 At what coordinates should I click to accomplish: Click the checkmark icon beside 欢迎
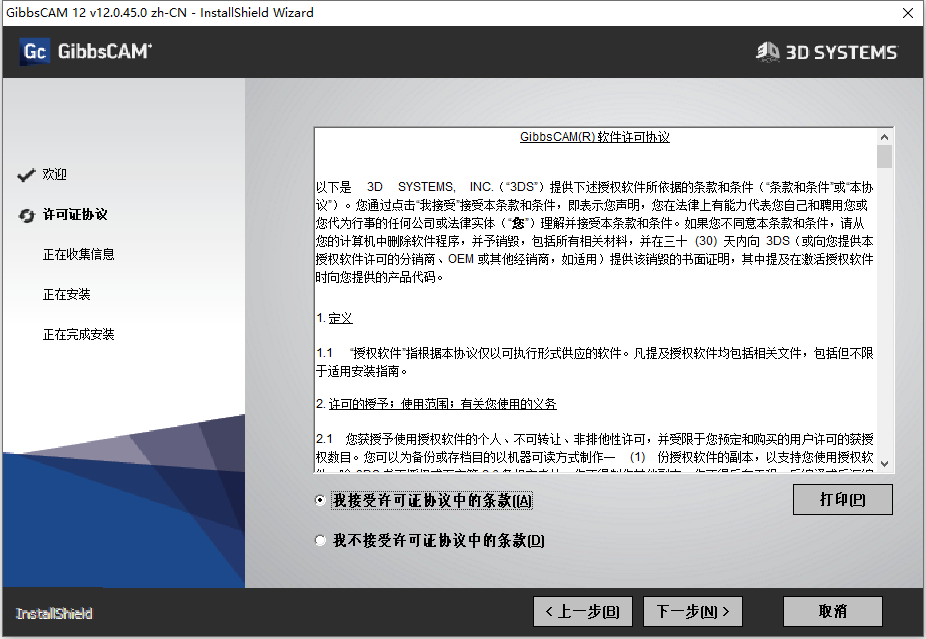point(27,175)
